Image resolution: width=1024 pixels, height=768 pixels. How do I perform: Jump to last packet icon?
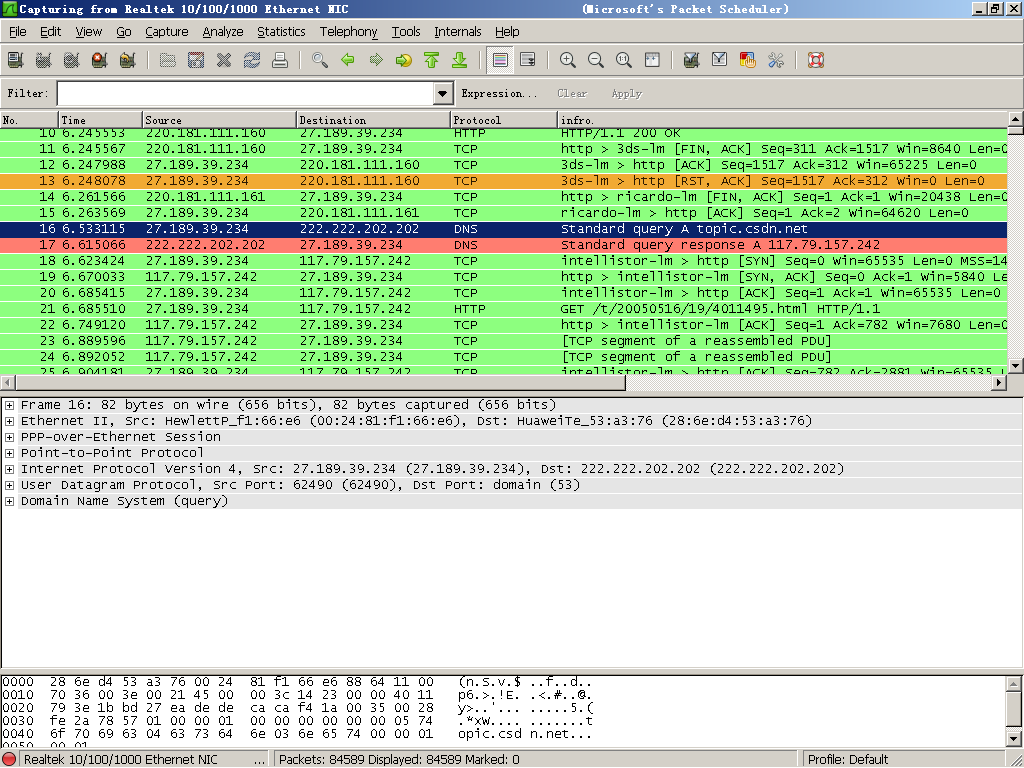point(460,60)
